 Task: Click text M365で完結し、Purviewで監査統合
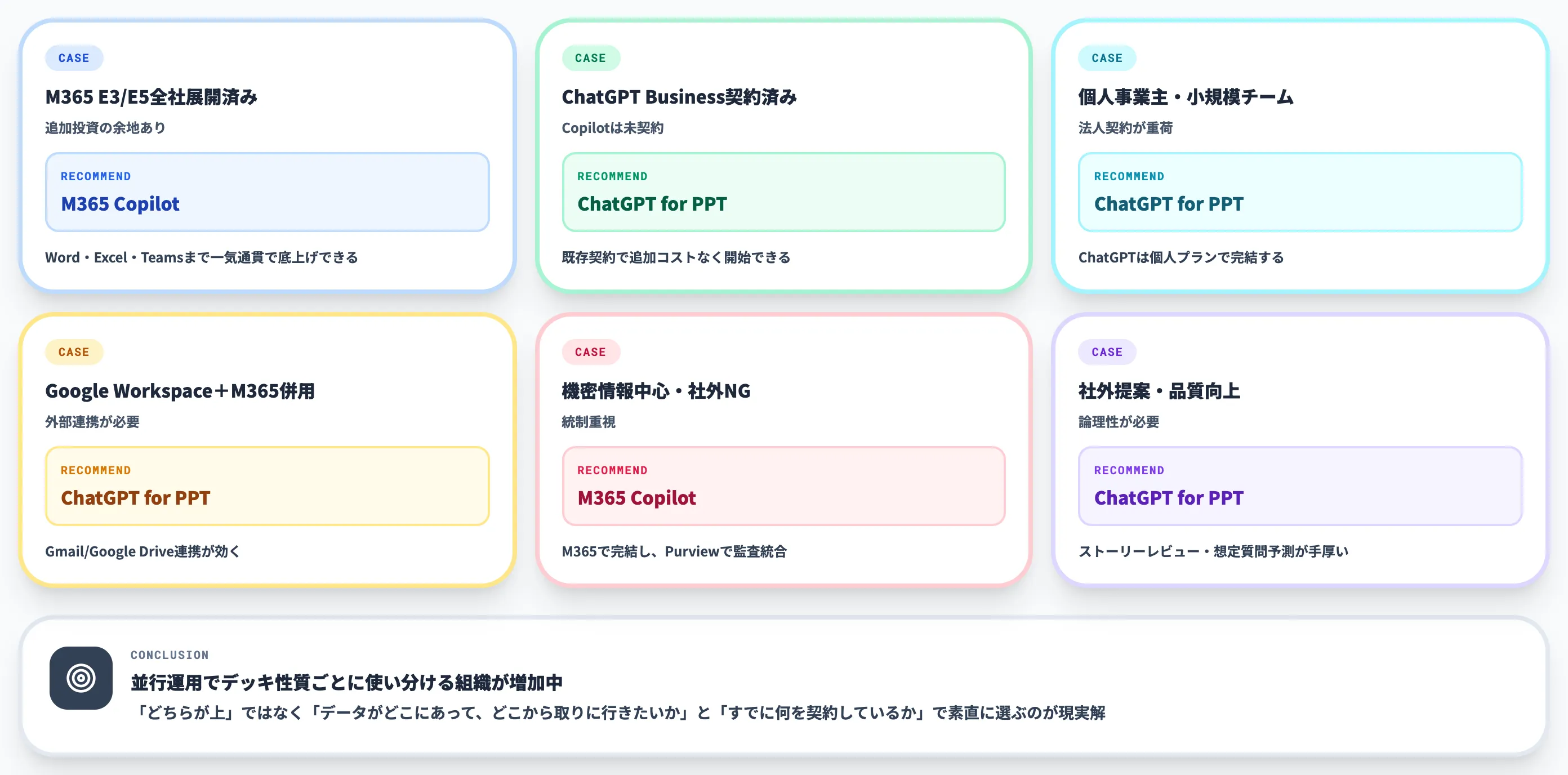[x=674, y=551]
